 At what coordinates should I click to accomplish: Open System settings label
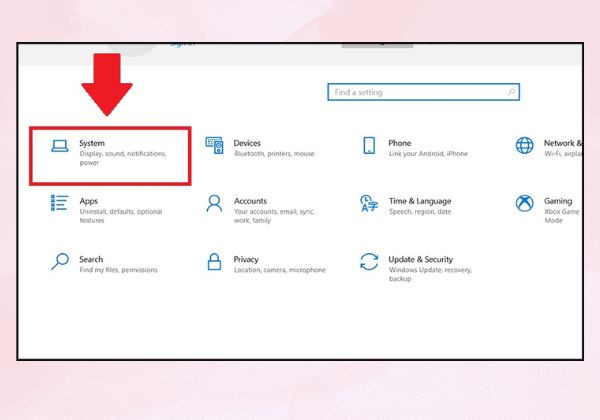tap(92, 143)
